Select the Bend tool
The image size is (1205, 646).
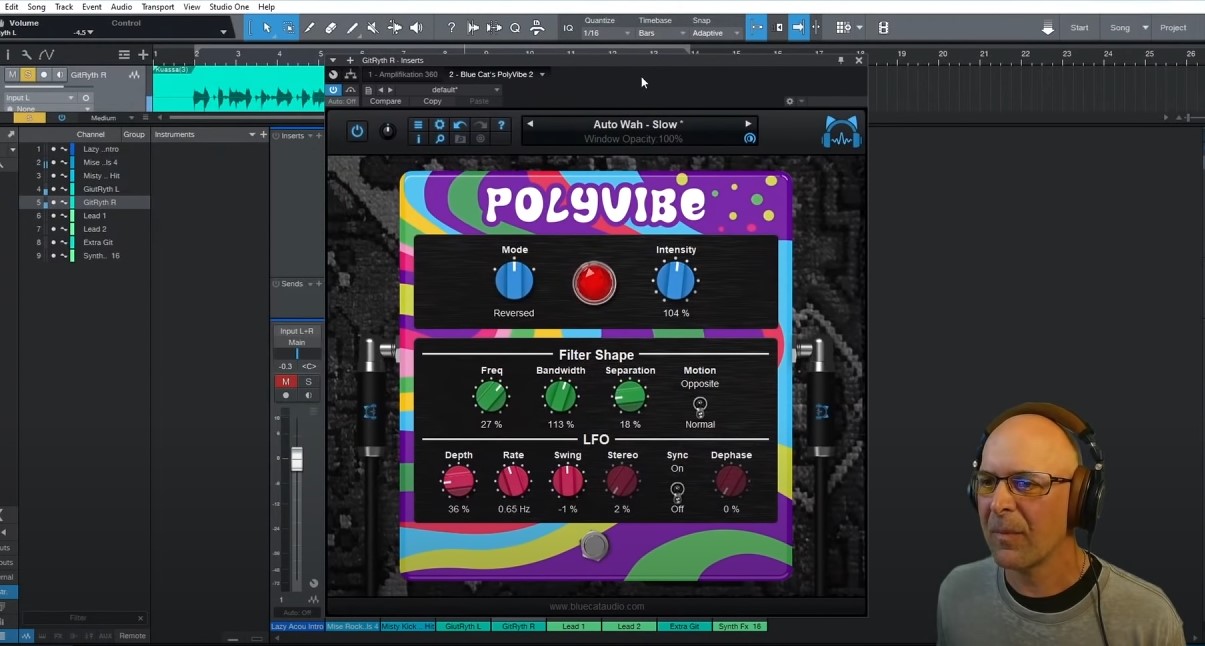click(x=394, y=28)
